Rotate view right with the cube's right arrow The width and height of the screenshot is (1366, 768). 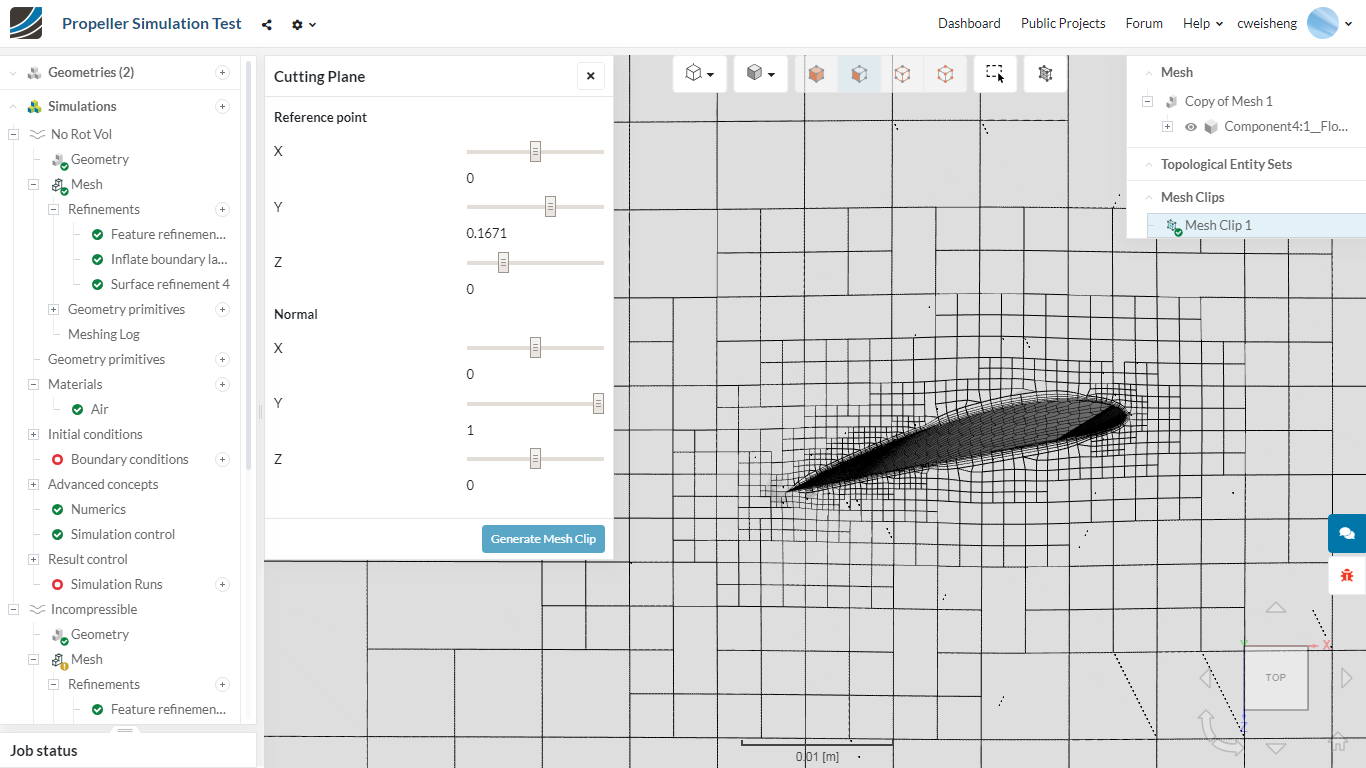[1346, 679]
